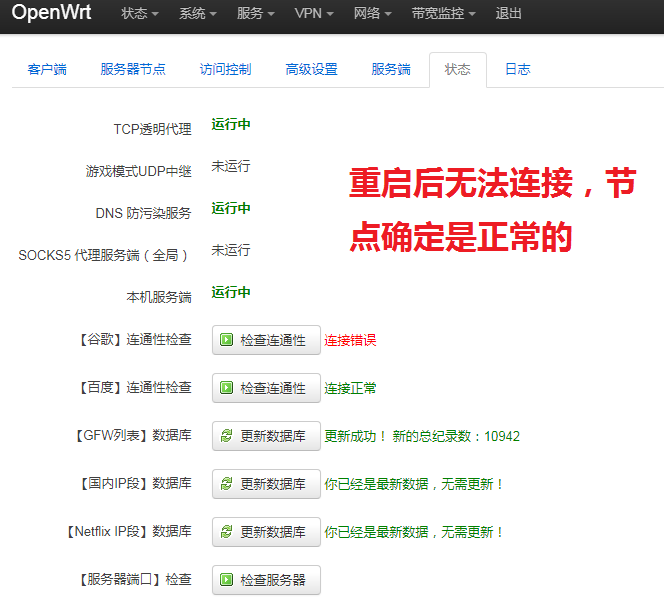Open the 服务器节点 tab
Image resolution: width=664 pixels, height=604 pixels.
[133, 69]
